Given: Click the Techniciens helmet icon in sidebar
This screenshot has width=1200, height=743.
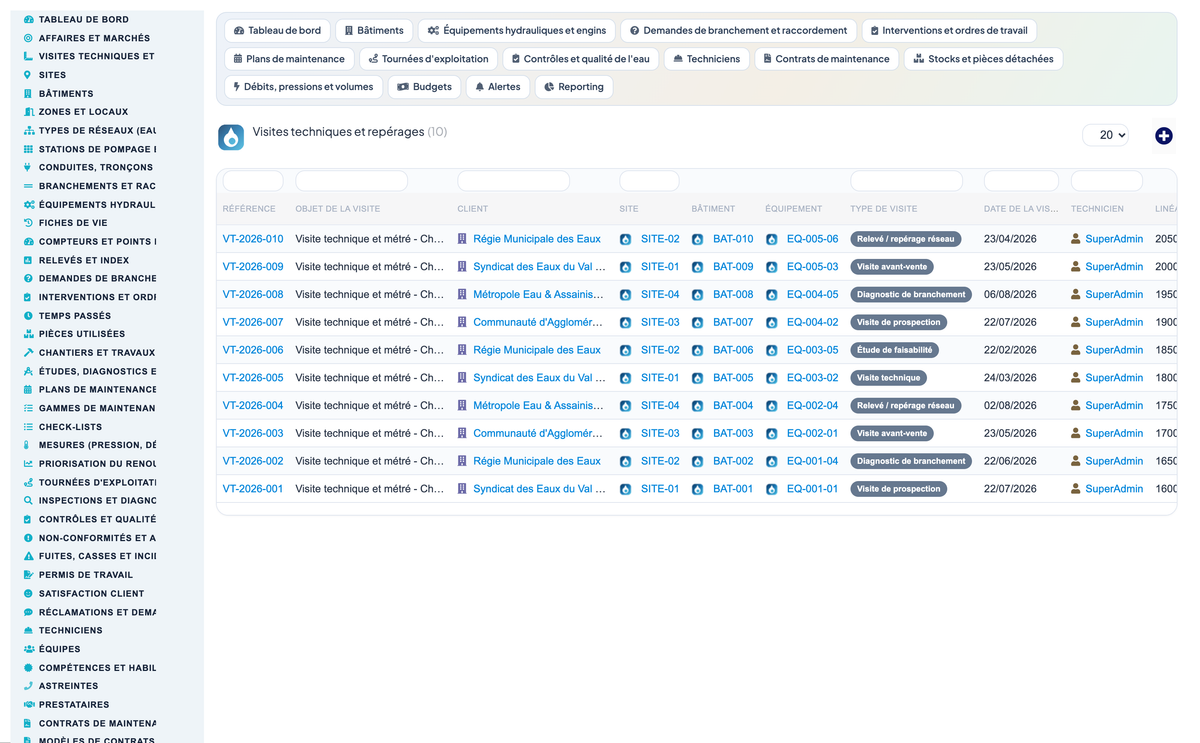Looking at the screenshot, I should (28, 630).
